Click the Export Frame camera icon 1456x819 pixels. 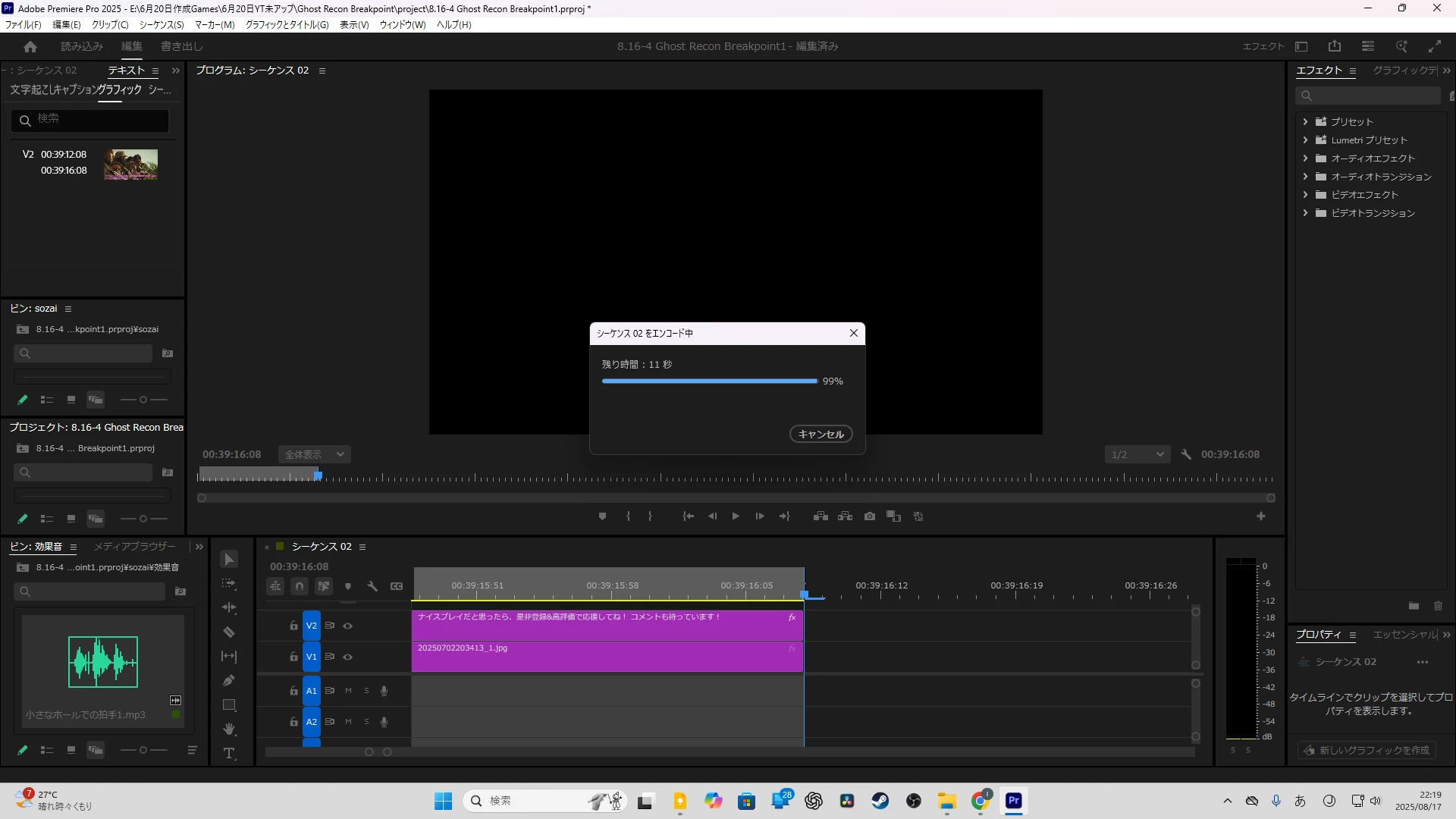pyautogui.click(x=870, y=516)
